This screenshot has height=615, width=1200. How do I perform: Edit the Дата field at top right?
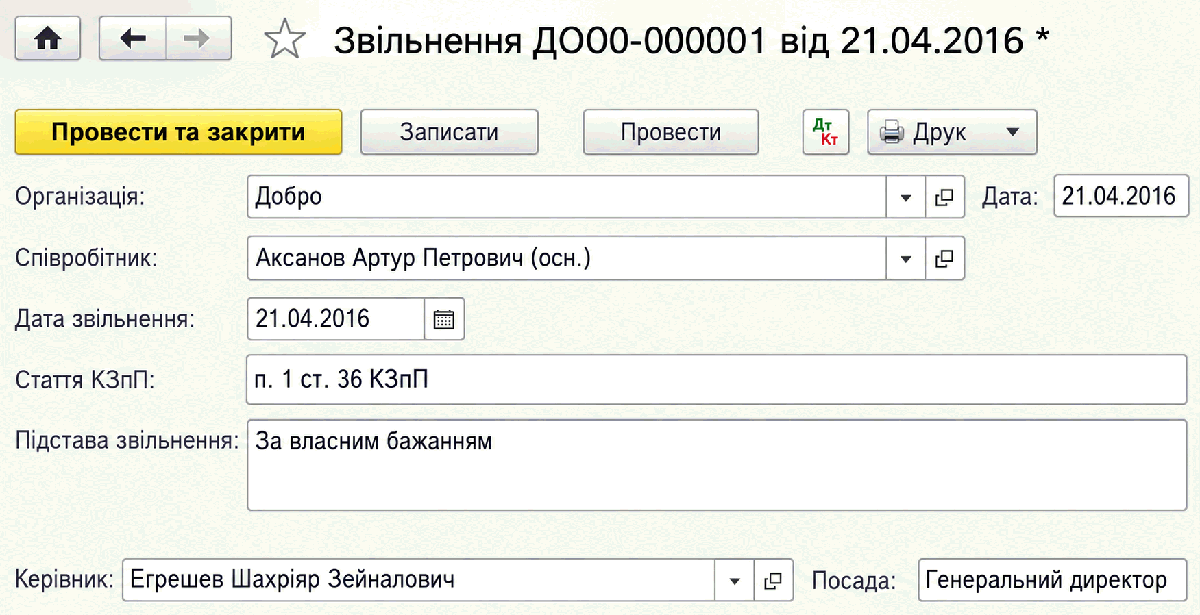coord(1120,197)
